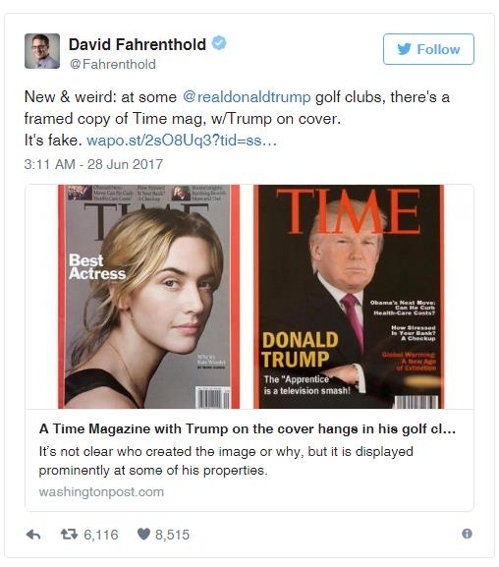499x567 pixels.
Task: Click the article description text
Action: (226, 461)
